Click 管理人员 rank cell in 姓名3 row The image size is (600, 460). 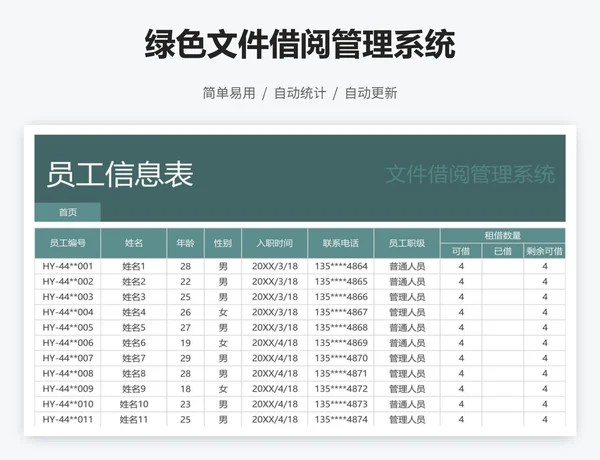click(x=407, y=297)
